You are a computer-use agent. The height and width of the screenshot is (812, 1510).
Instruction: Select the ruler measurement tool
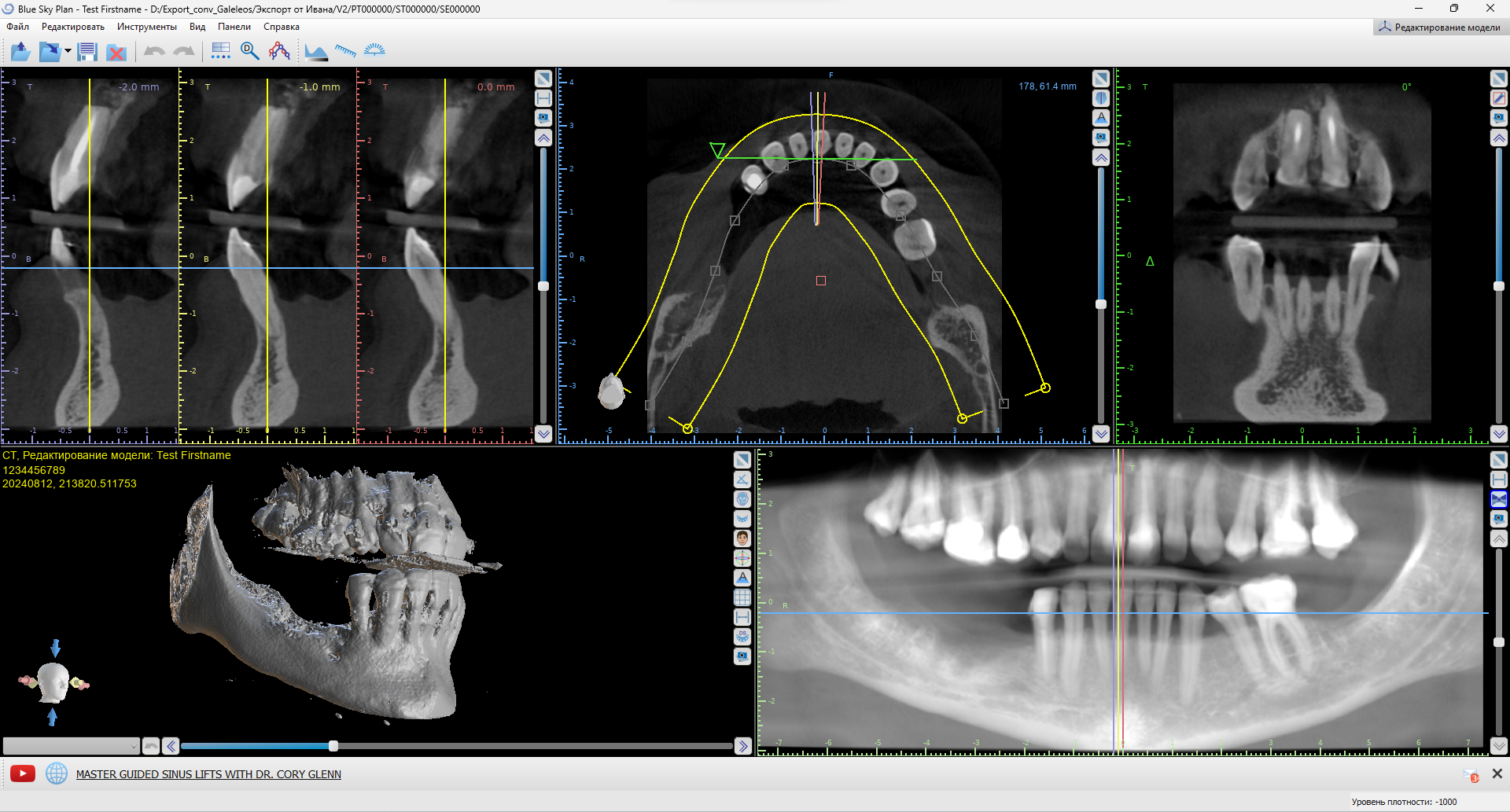coord(345,52)
